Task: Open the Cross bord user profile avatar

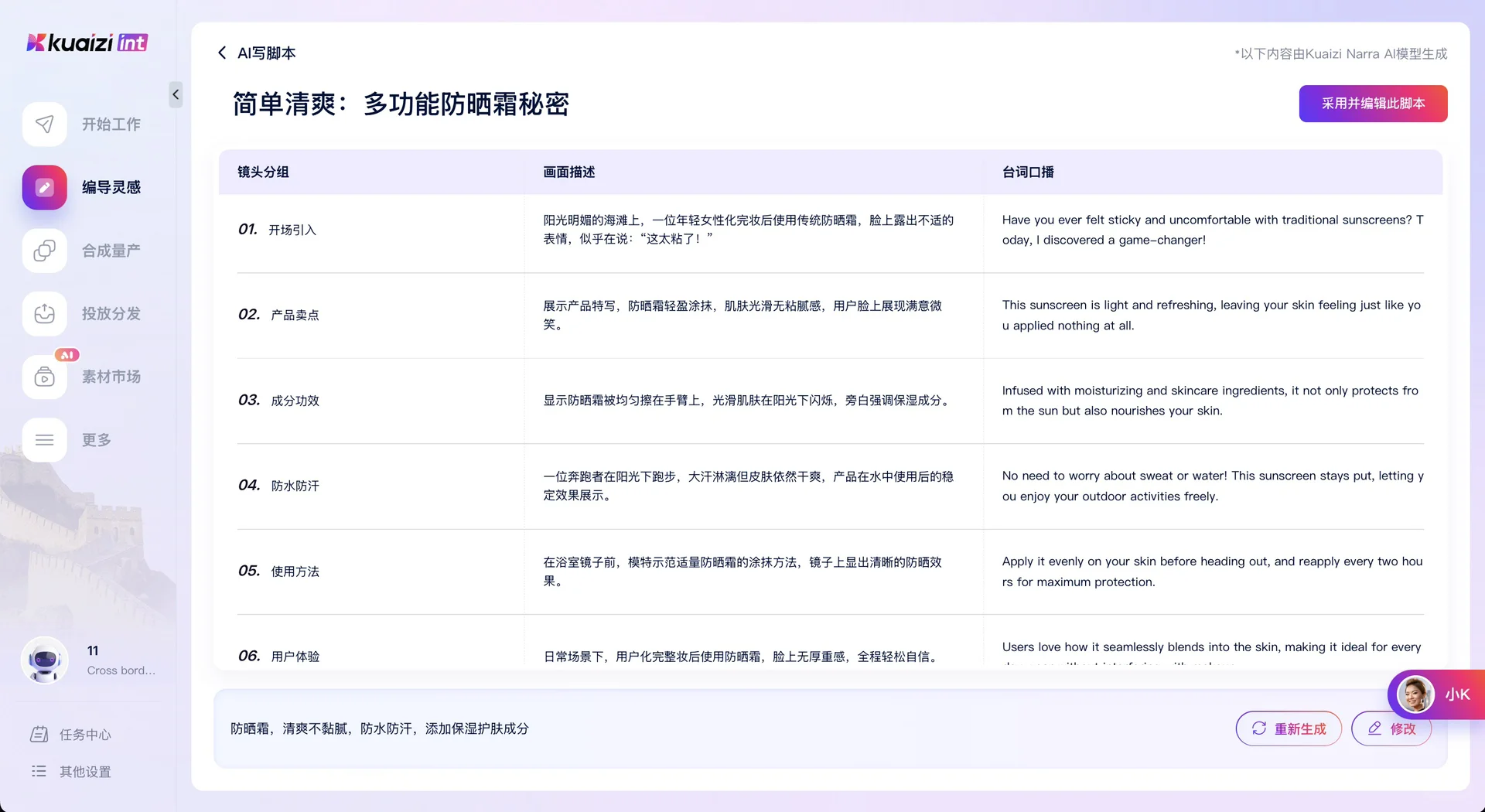Action: pos(44,660)
